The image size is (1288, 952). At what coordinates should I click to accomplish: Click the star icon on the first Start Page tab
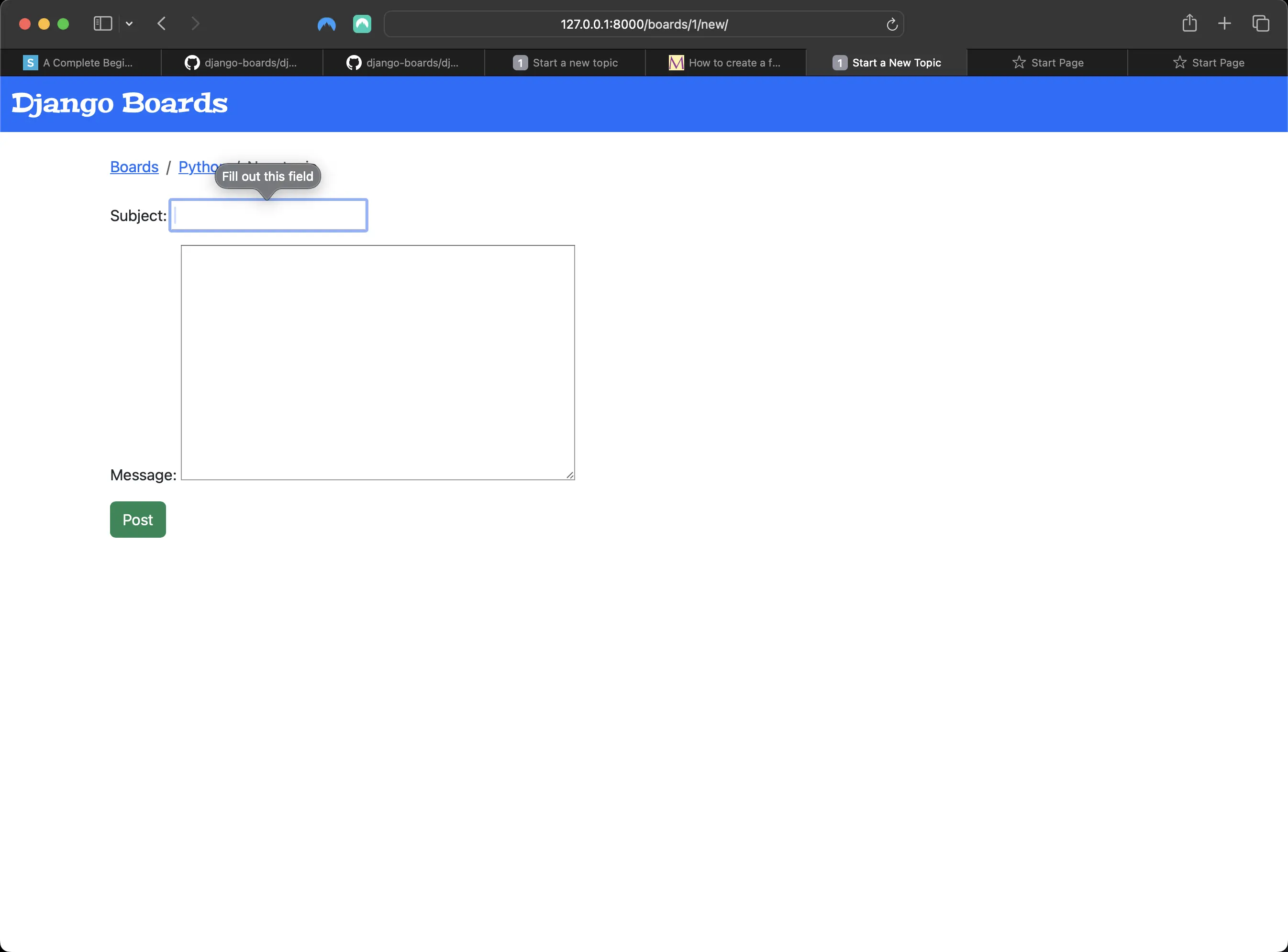coord(1019,62)
